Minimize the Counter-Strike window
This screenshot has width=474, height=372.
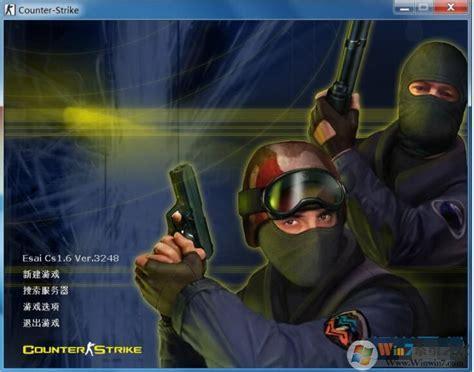click(404, 7)
